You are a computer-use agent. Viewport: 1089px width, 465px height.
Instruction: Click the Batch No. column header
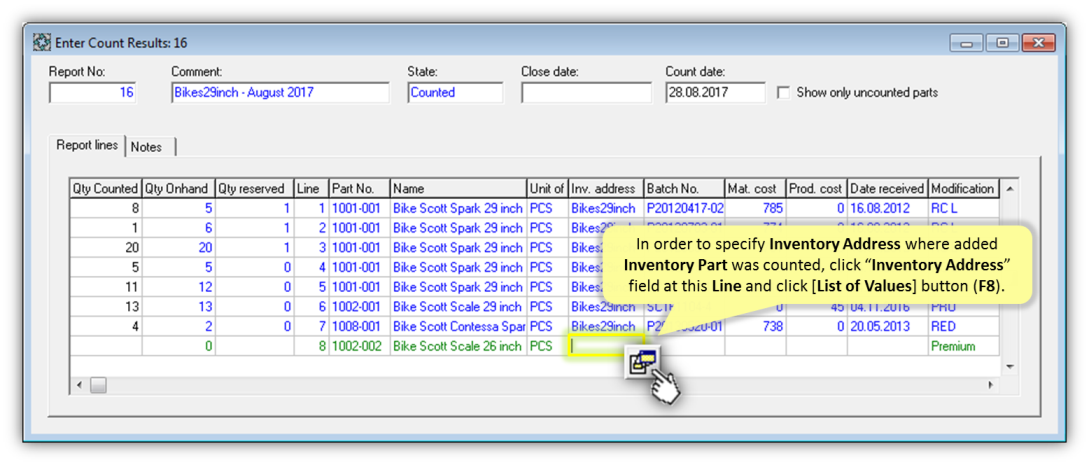684,189
